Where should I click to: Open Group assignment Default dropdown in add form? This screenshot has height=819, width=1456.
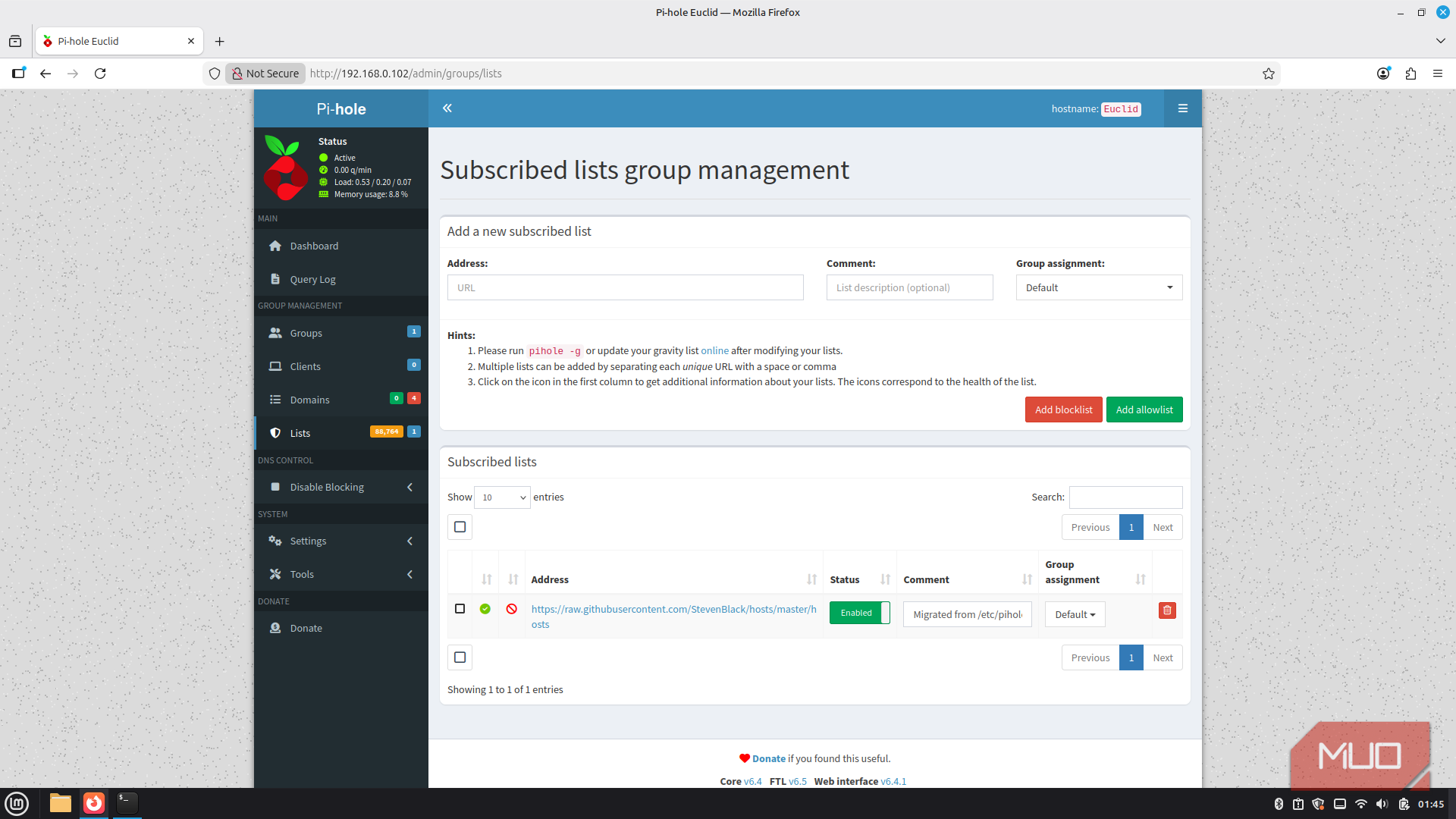1099,287
